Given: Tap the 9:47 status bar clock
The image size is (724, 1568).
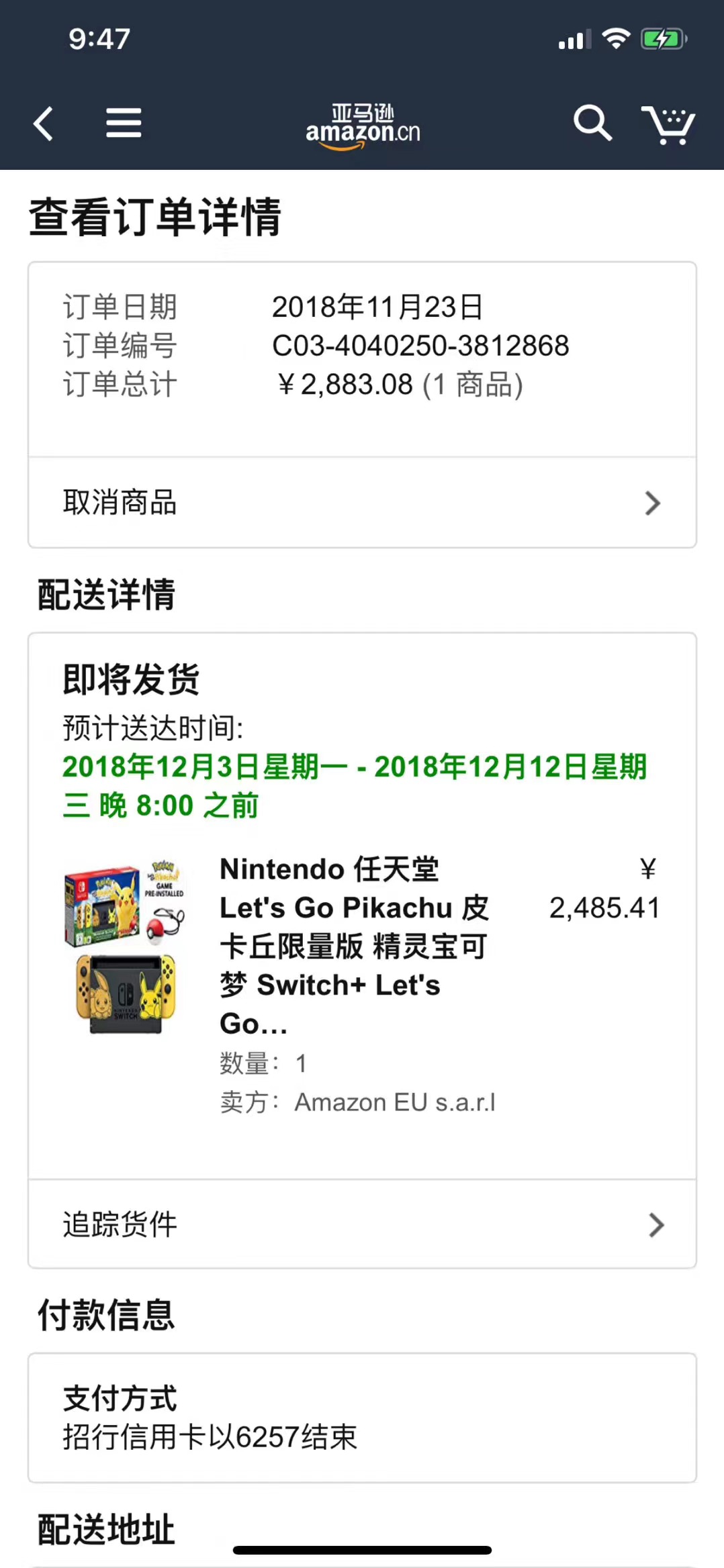Looking at the screenshot, I should click(99, 39).
